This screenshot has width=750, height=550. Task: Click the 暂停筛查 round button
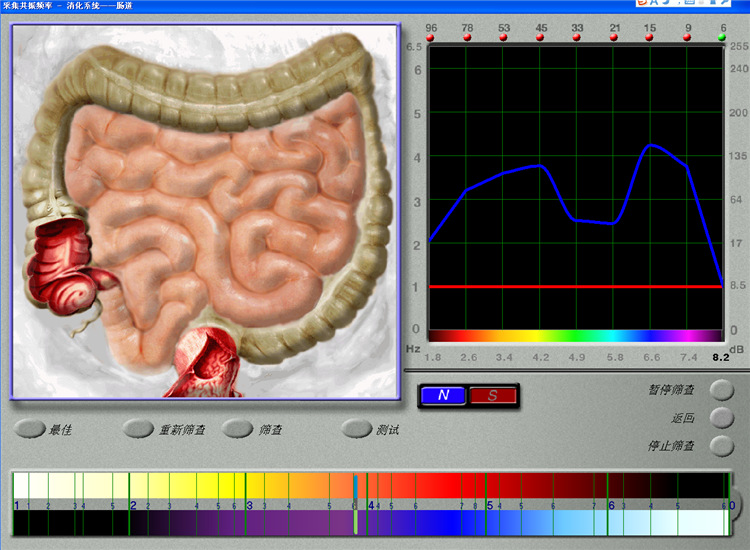(x=721, y=389)
